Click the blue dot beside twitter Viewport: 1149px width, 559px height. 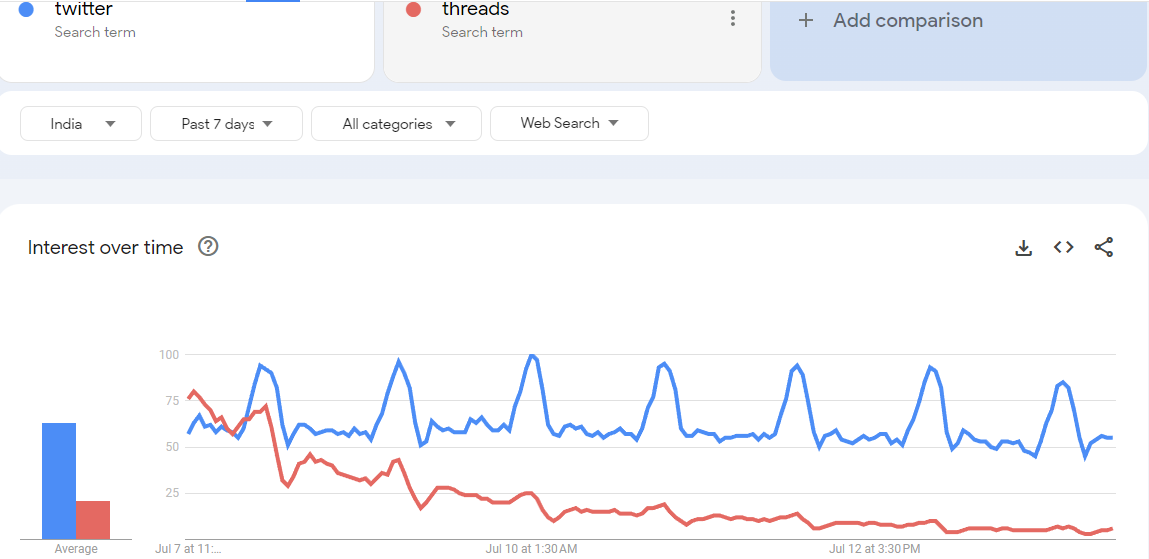[x=27, y=10]
